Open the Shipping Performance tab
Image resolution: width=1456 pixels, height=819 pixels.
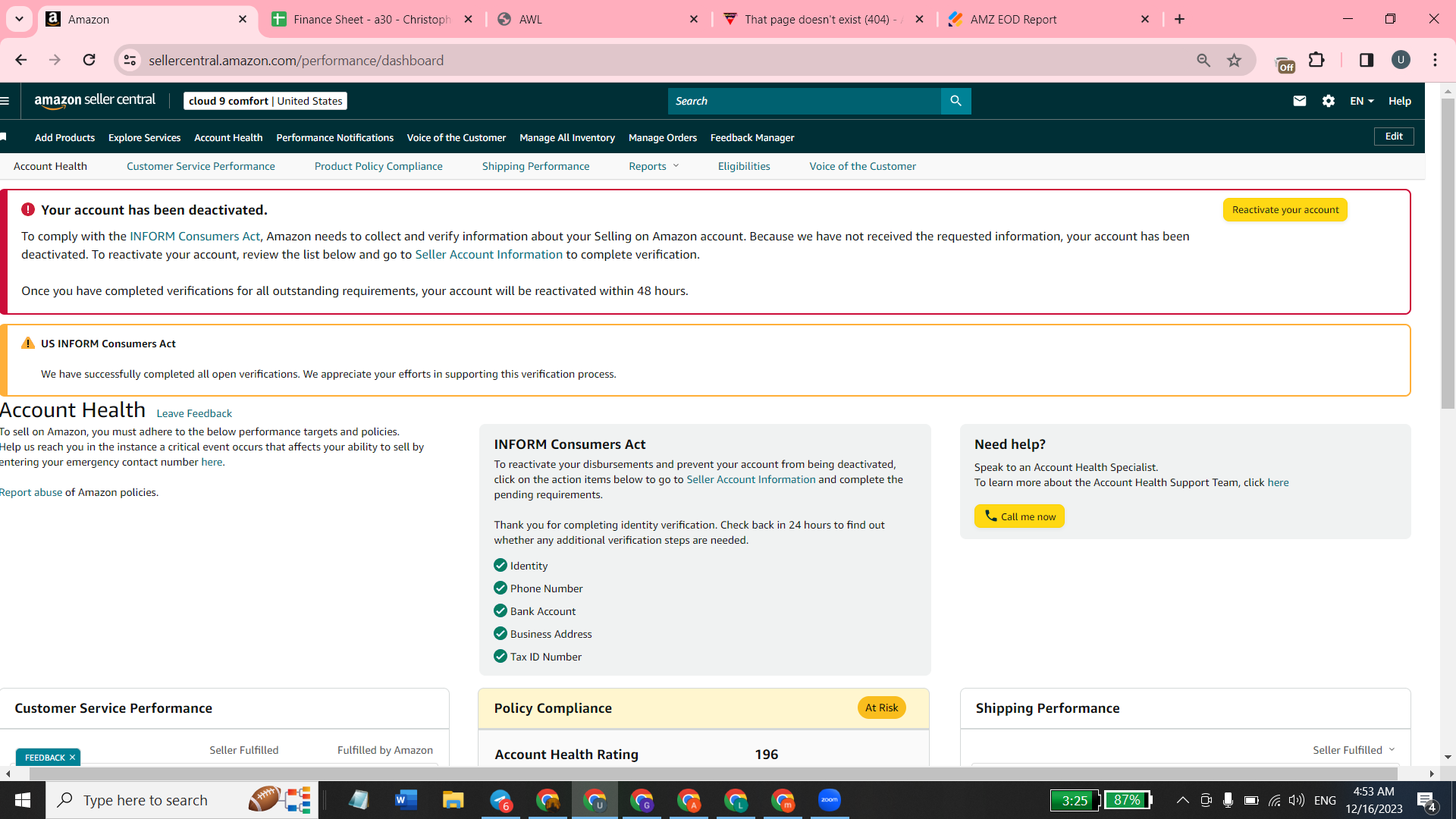click(535, 166)
